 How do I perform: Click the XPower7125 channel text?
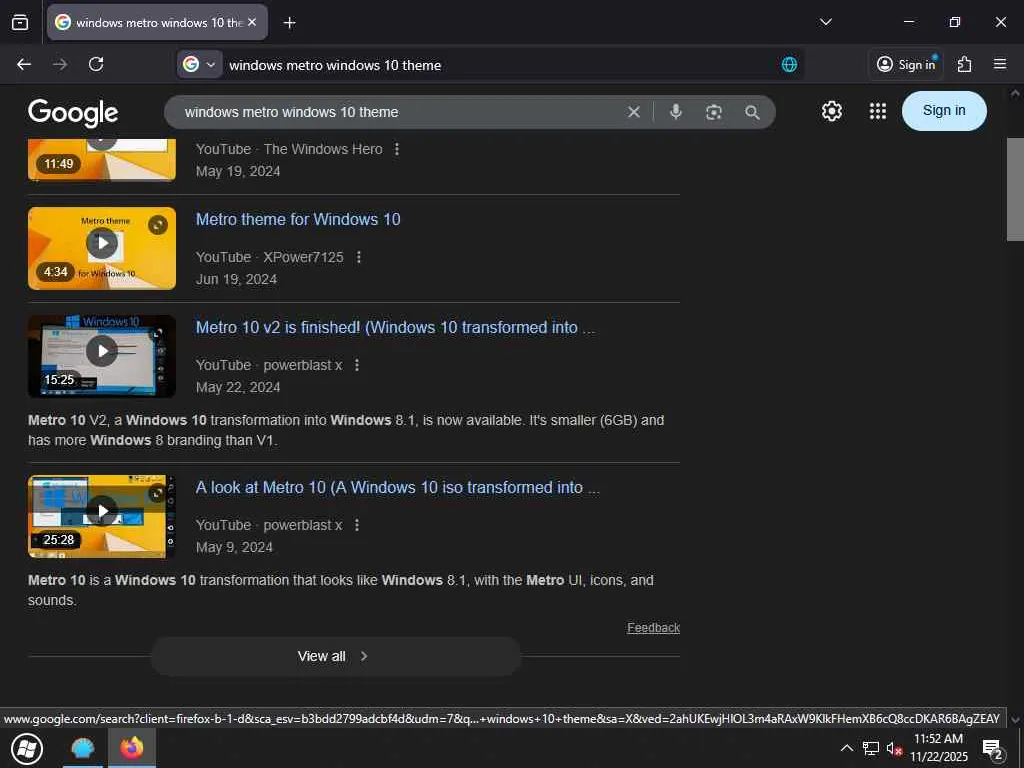point(303,257)
